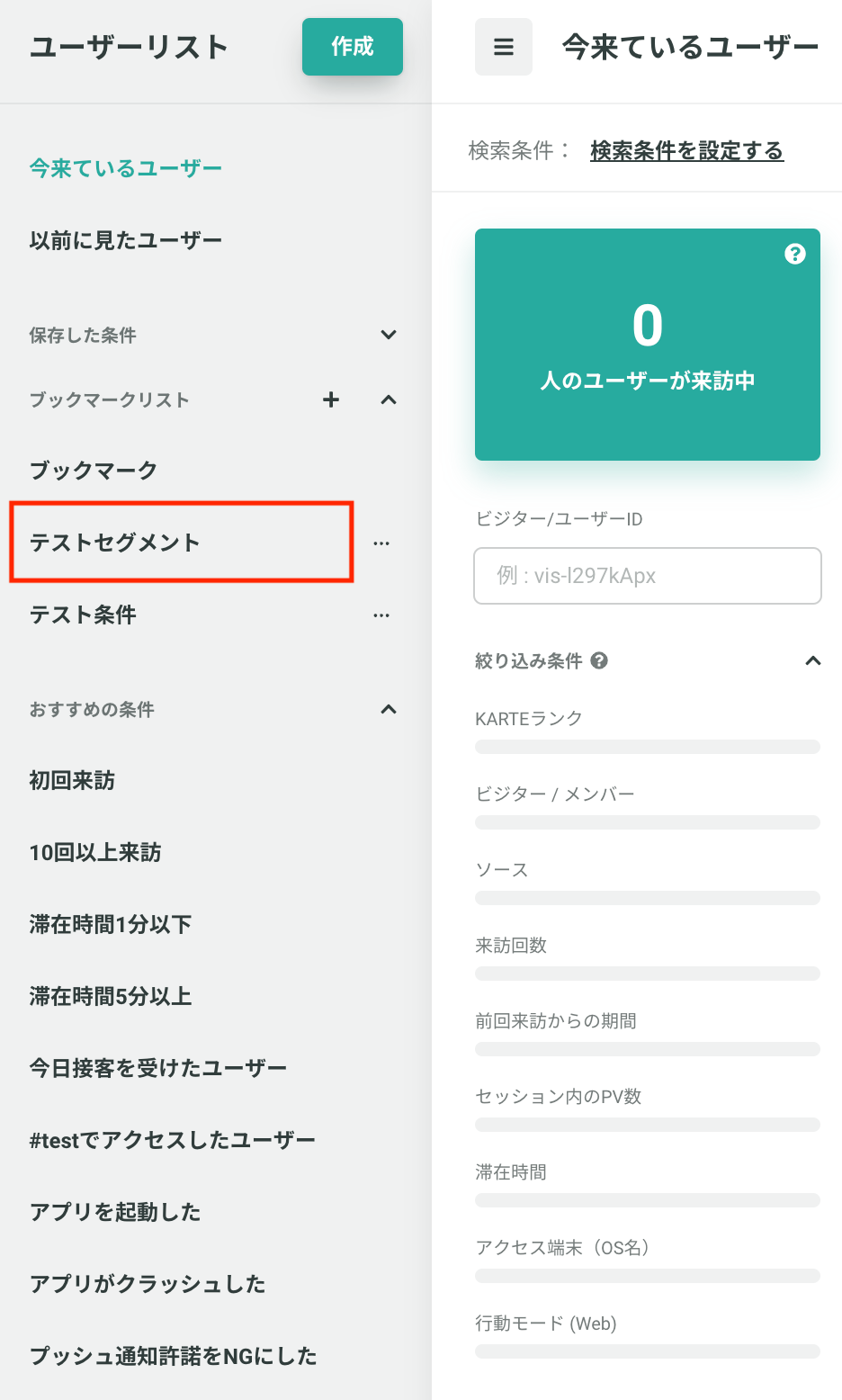Focus the ビジター/ユーザーID input field
The width and height of the screenshot is (842, 1400).
tap(648, 576)
